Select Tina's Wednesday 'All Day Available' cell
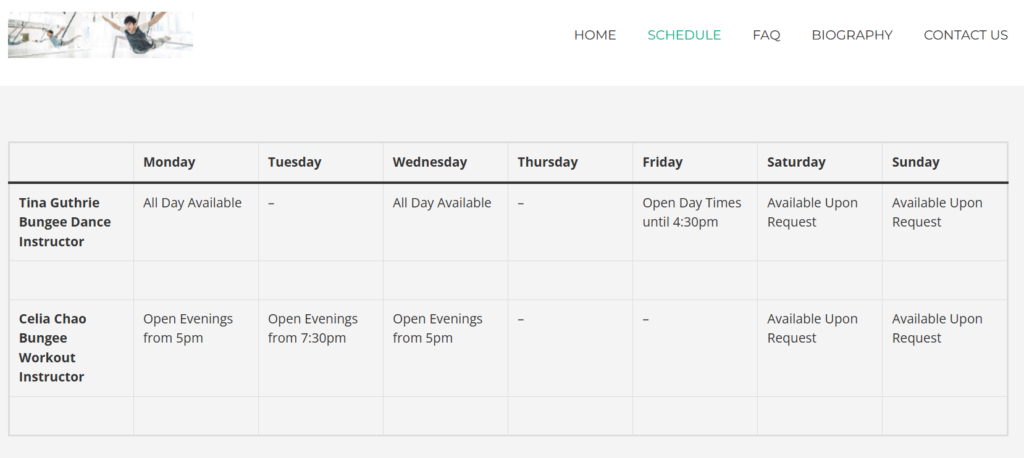This screenshot has width=1024, height=458. [x=445, y=222]
